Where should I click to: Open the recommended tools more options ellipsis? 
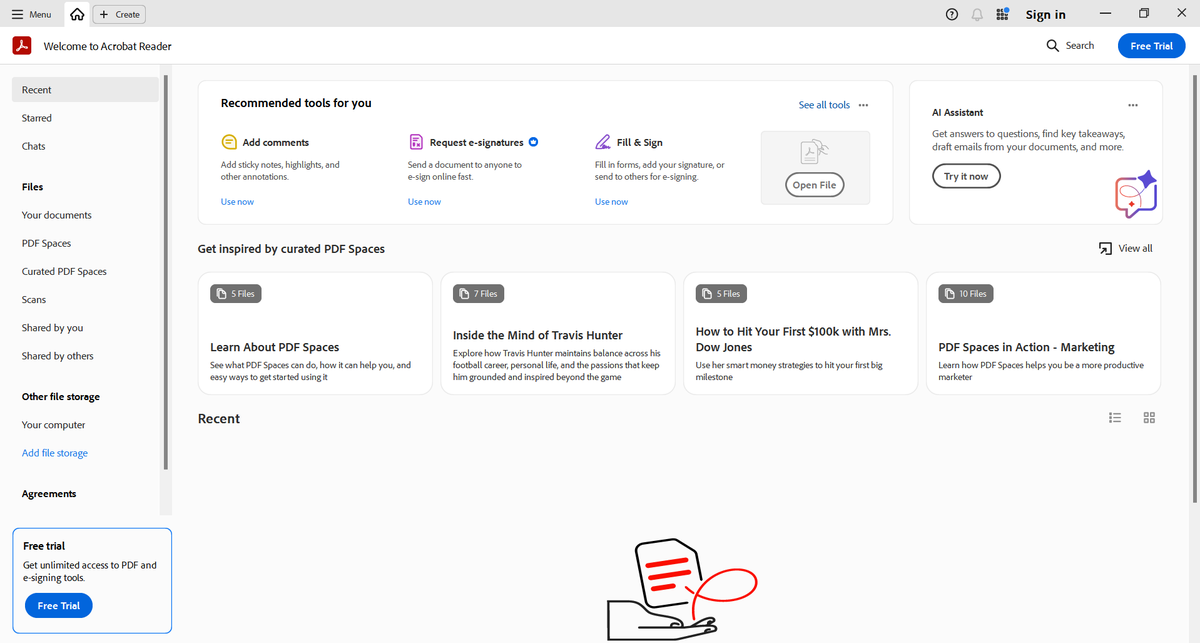864,105
